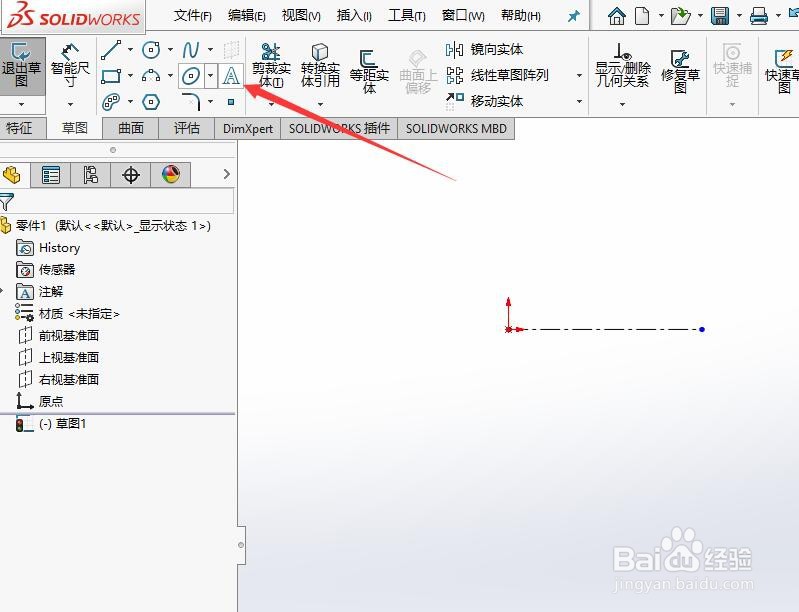Activate the Sketch Text (A) tool
The width and height of the screenshot is (799, 612).
(x=231, y=76)
